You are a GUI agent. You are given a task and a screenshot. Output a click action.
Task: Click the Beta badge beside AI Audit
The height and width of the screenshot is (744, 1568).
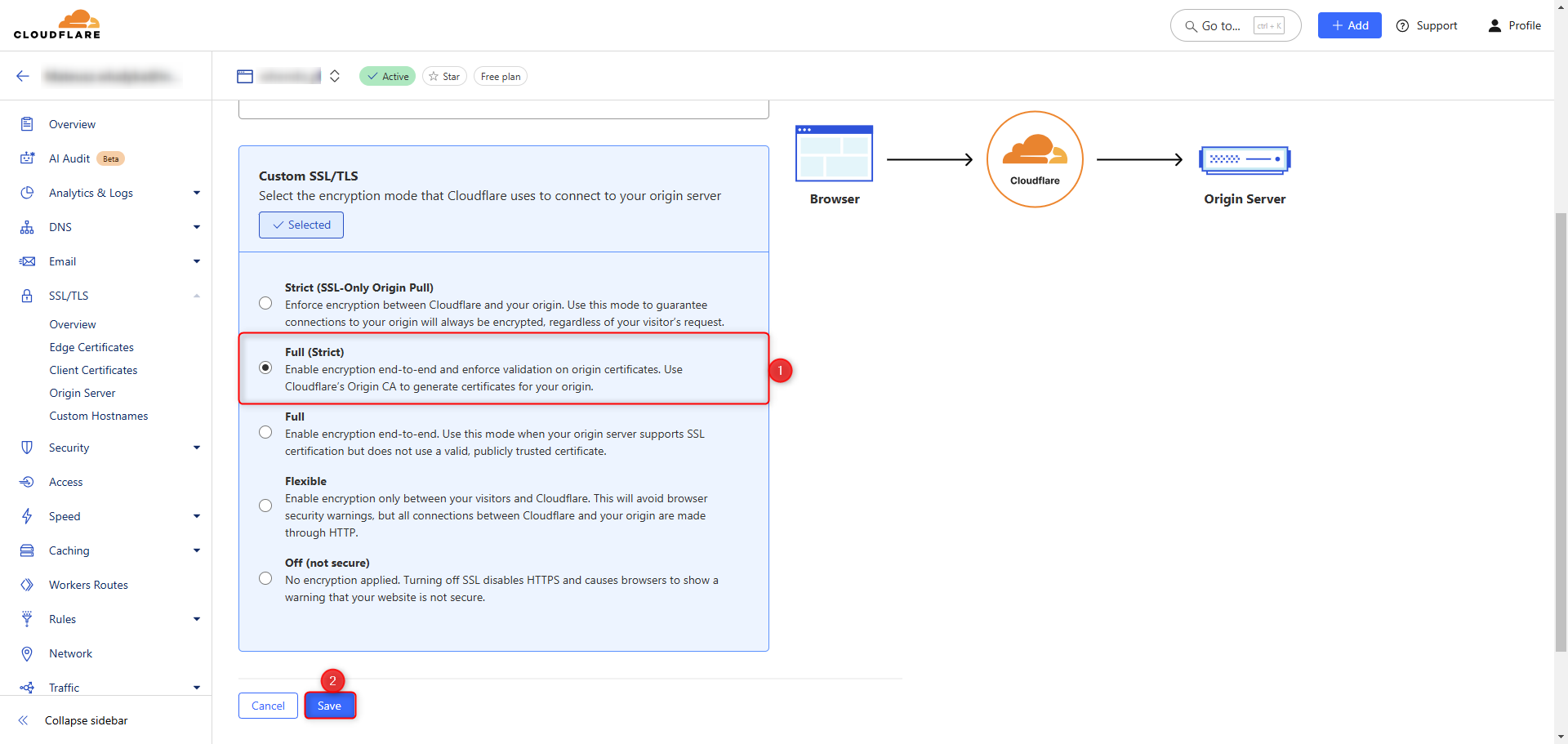coord(111,158)
